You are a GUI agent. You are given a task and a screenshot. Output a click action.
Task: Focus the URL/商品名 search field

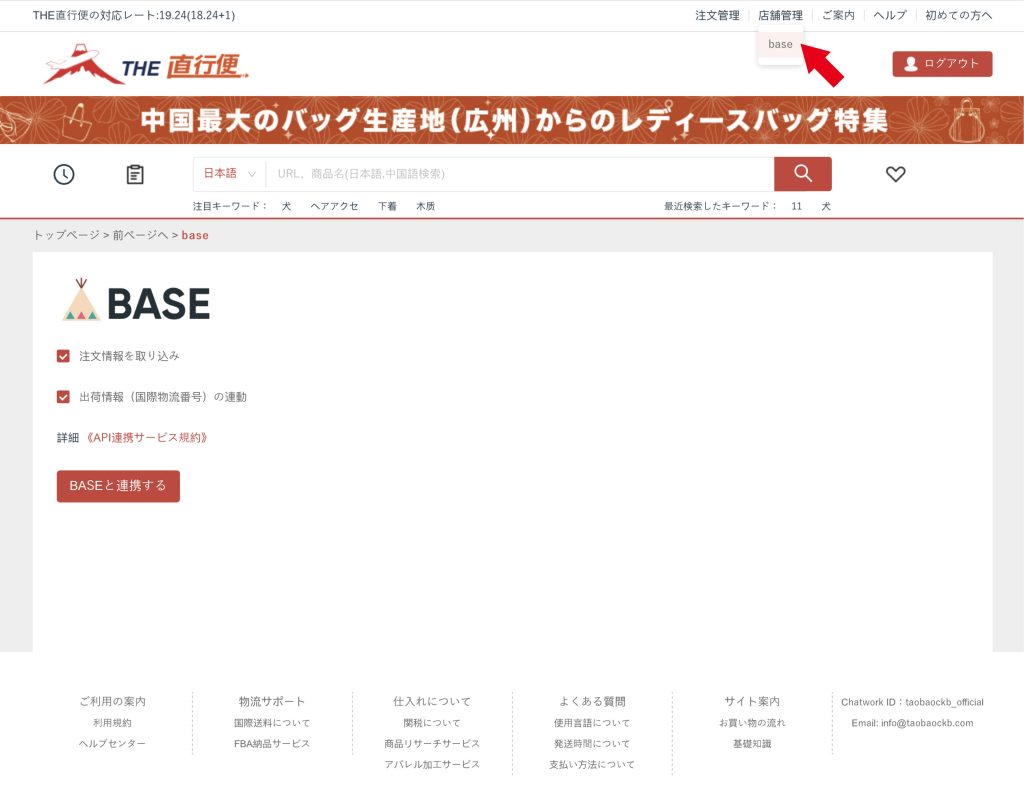click(x=520, y=174)
